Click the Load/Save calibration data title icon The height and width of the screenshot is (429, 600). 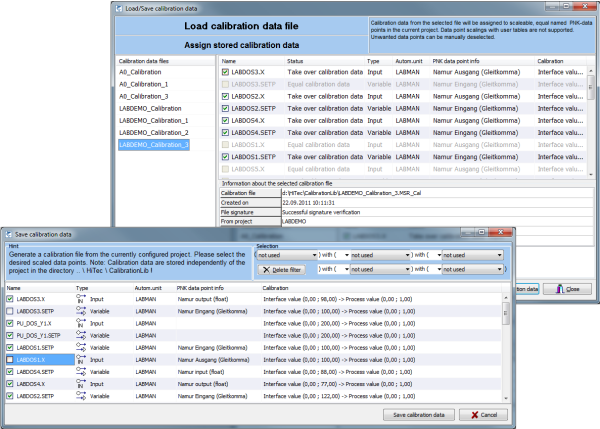(x=118, y=8)
